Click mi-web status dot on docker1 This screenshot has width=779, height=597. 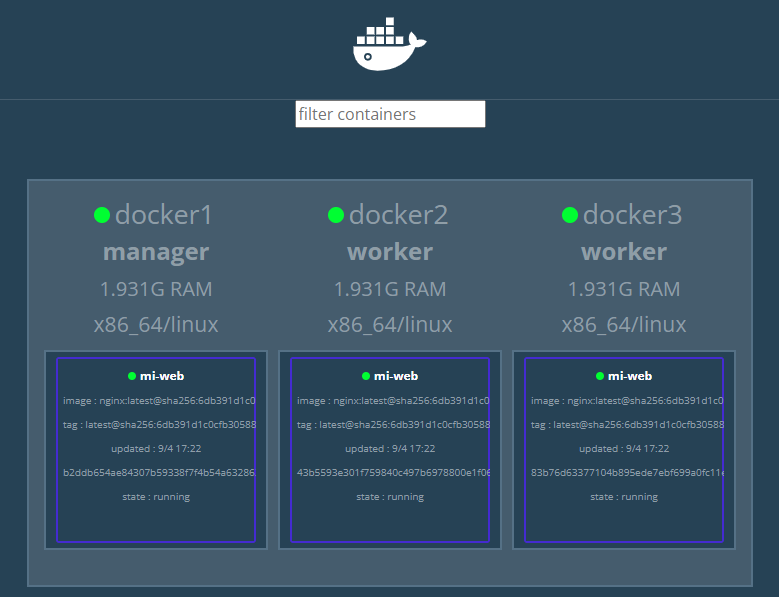pos(132,376)
